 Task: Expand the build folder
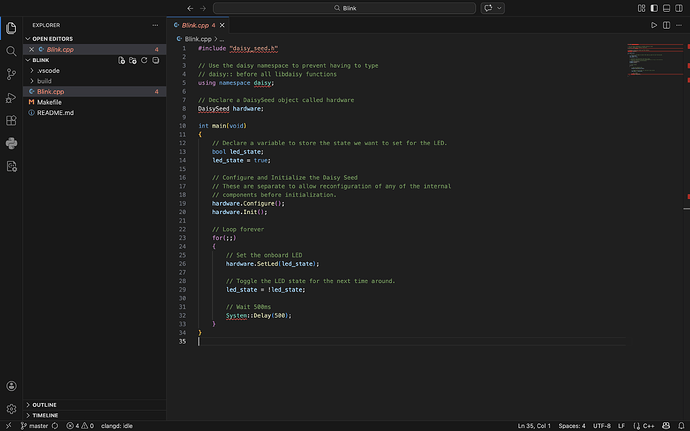coord(45,81)
